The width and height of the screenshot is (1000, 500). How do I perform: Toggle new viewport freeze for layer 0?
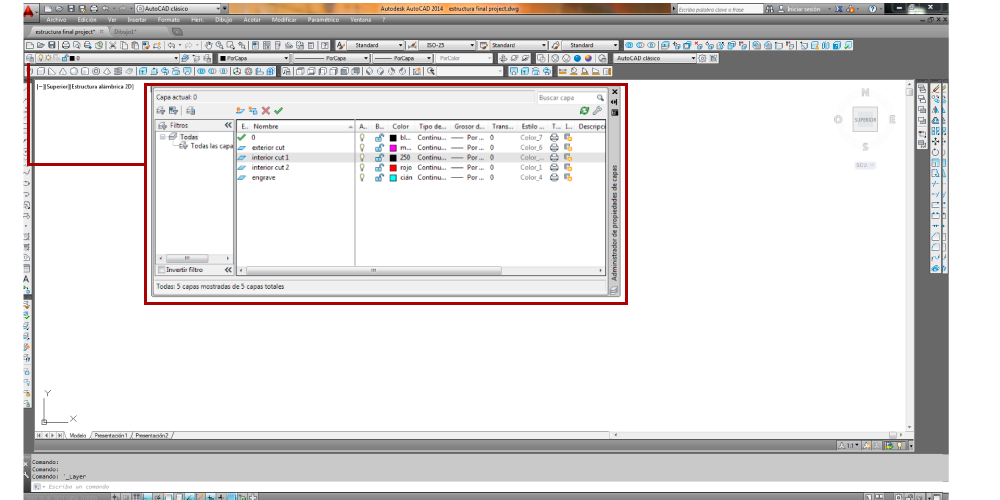click(x=568, y=137)
